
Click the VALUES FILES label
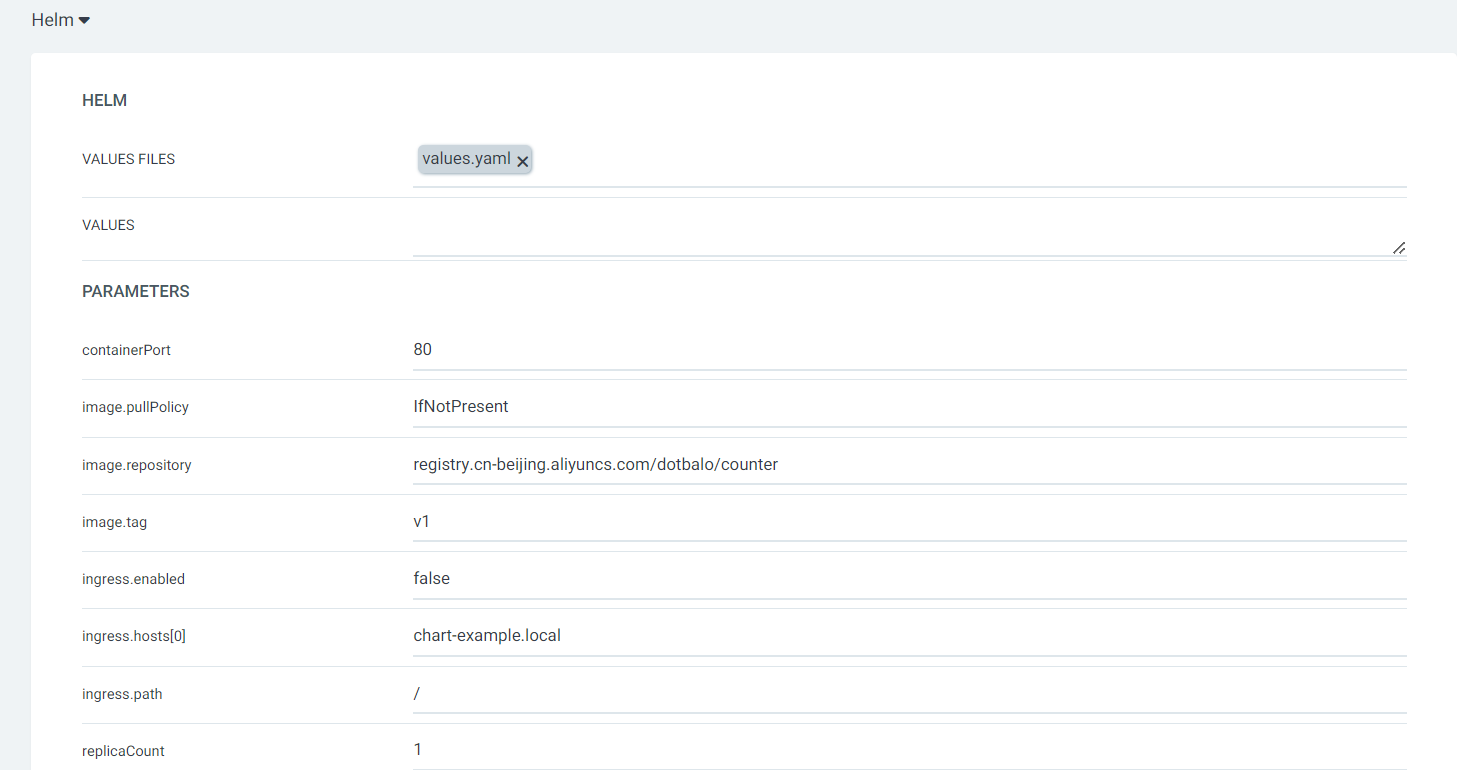click(128, 159)
